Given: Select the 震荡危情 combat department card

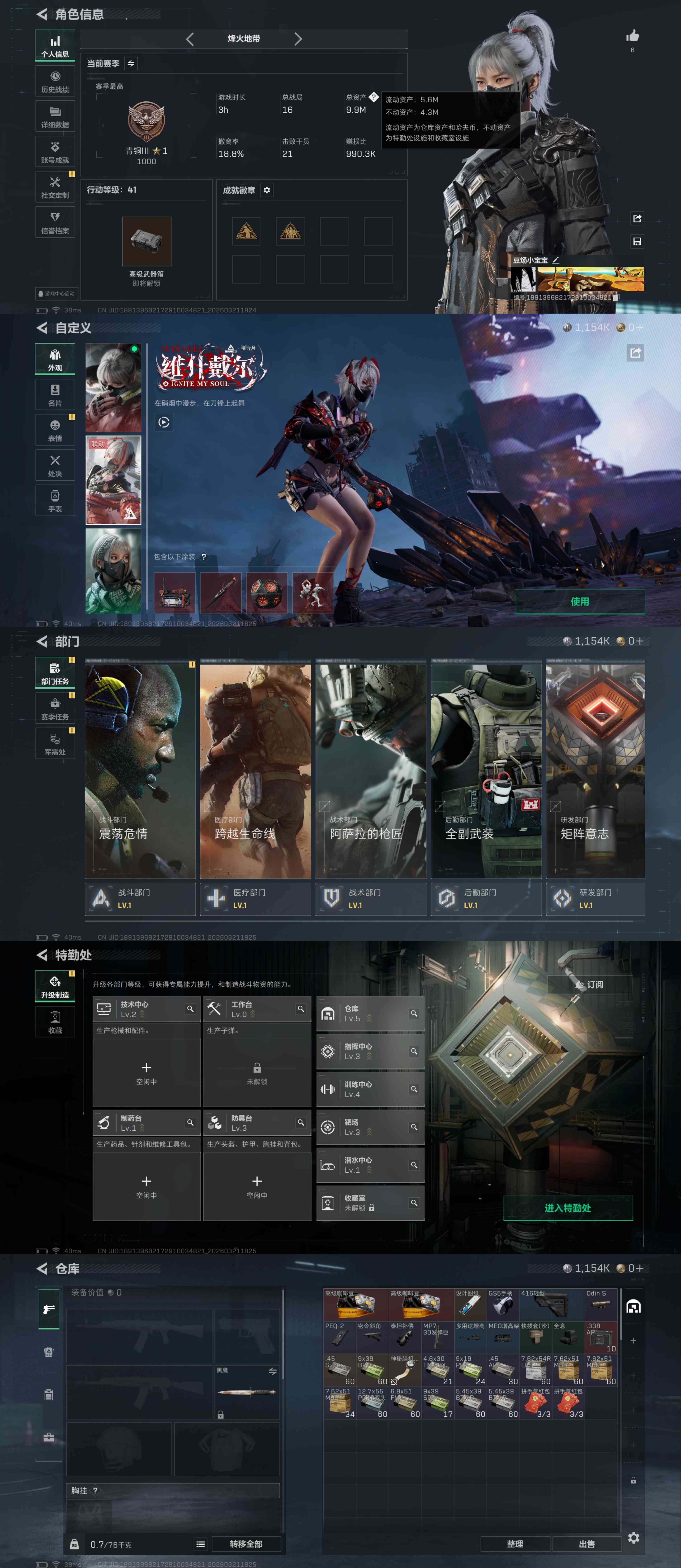Looking at the screenshot, I should click(x=139, y=771).
